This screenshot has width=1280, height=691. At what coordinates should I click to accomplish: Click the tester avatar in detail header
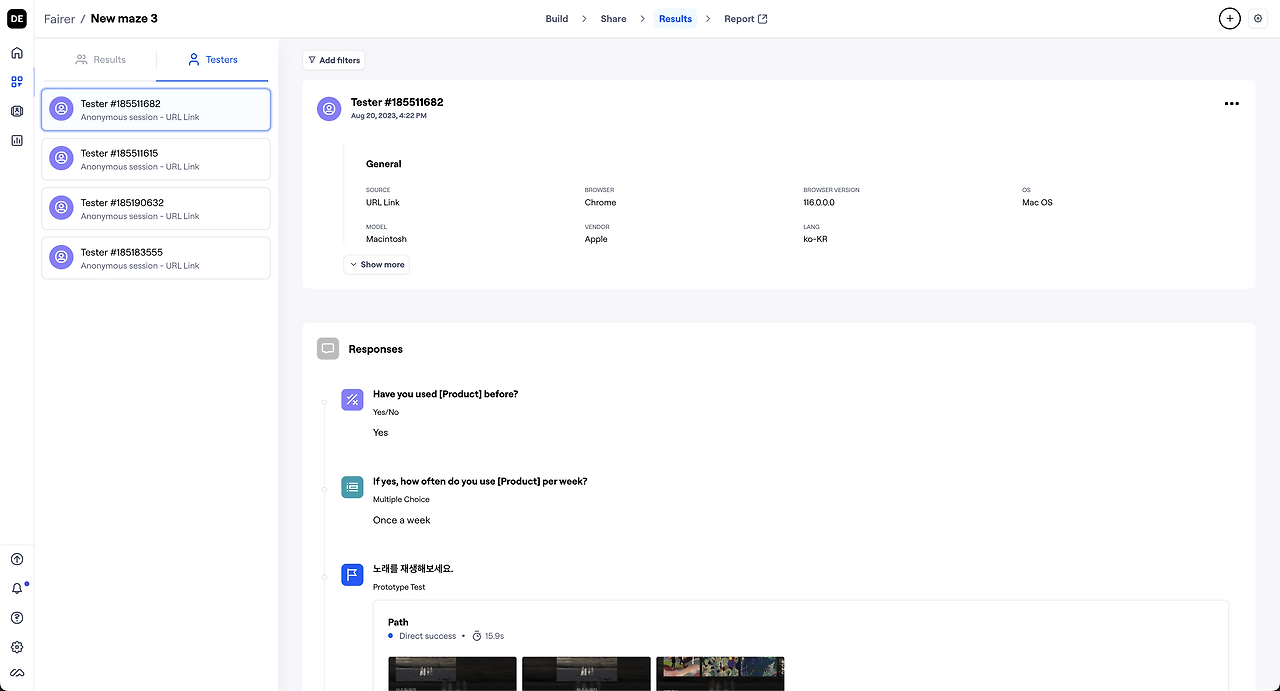pyautogui.click(x=329, y=108)
